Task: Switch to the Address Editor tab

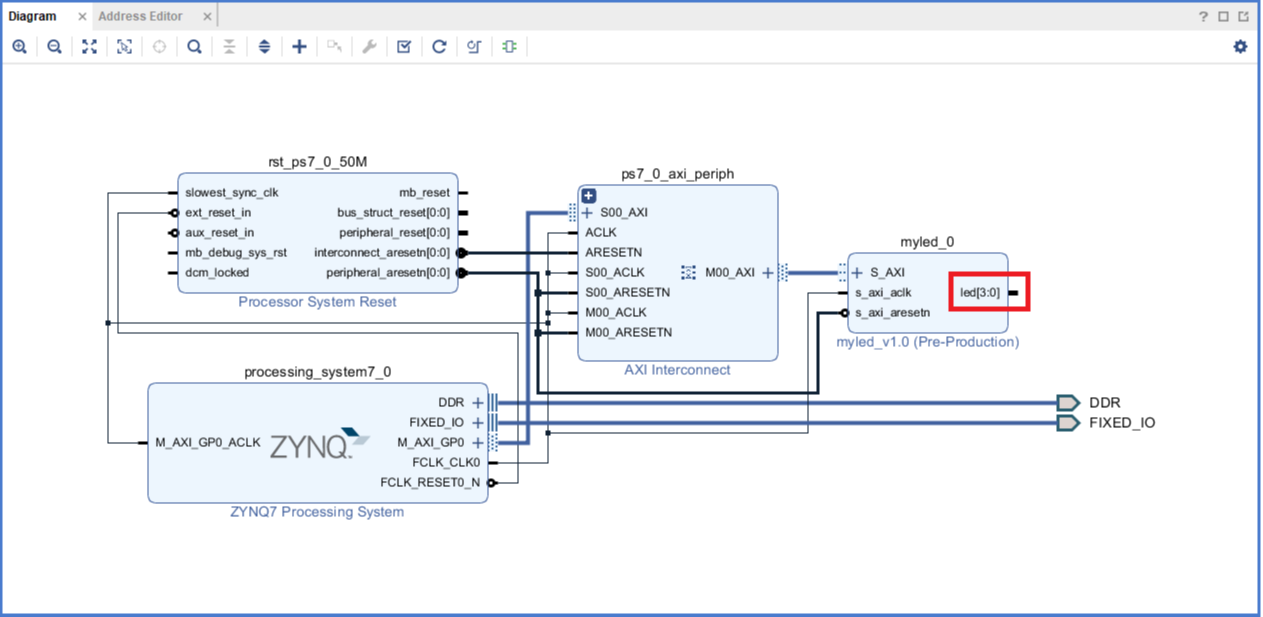Action: [140, 16]
